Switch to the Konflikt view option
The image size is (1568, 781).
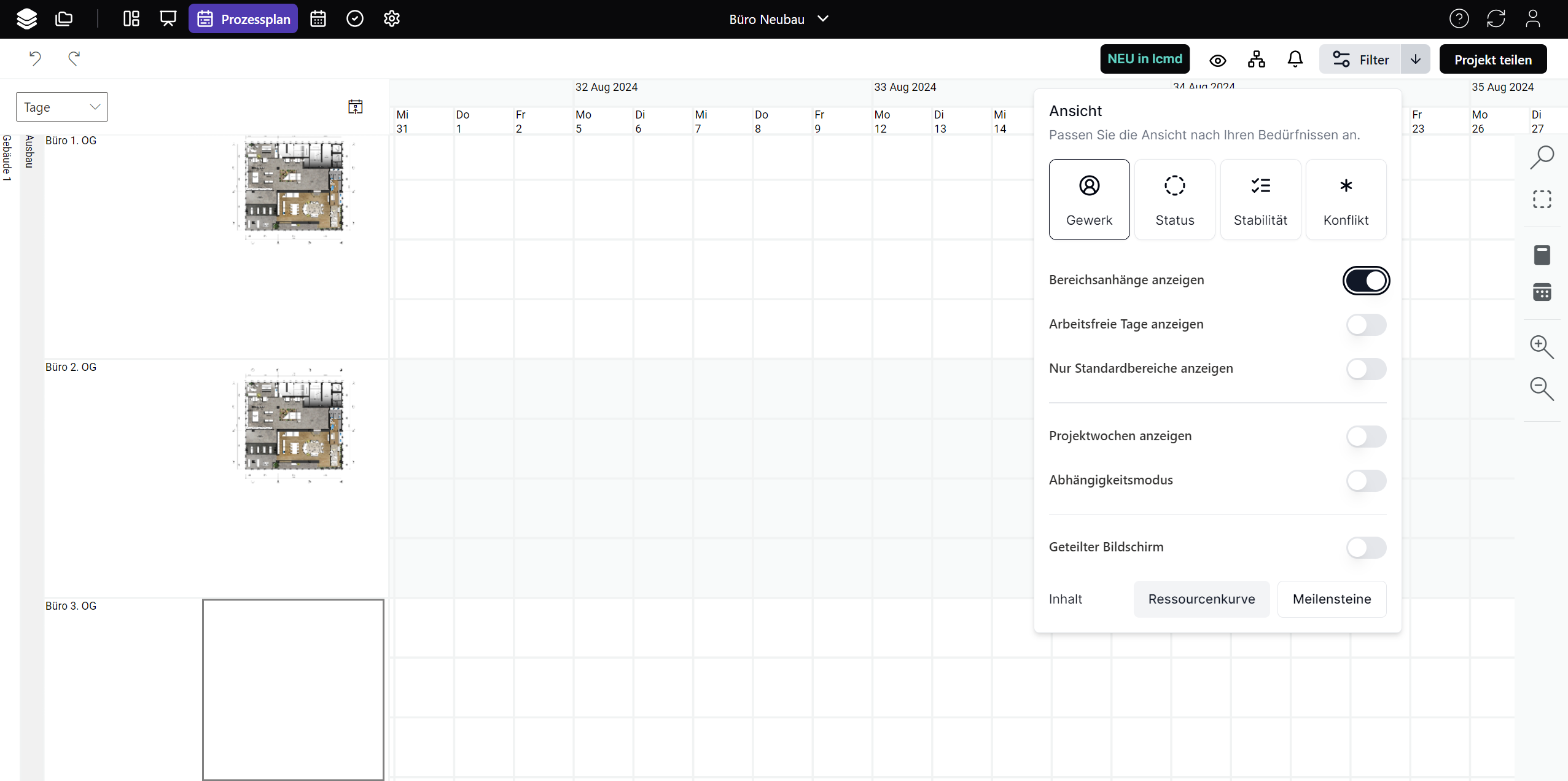1346,200
